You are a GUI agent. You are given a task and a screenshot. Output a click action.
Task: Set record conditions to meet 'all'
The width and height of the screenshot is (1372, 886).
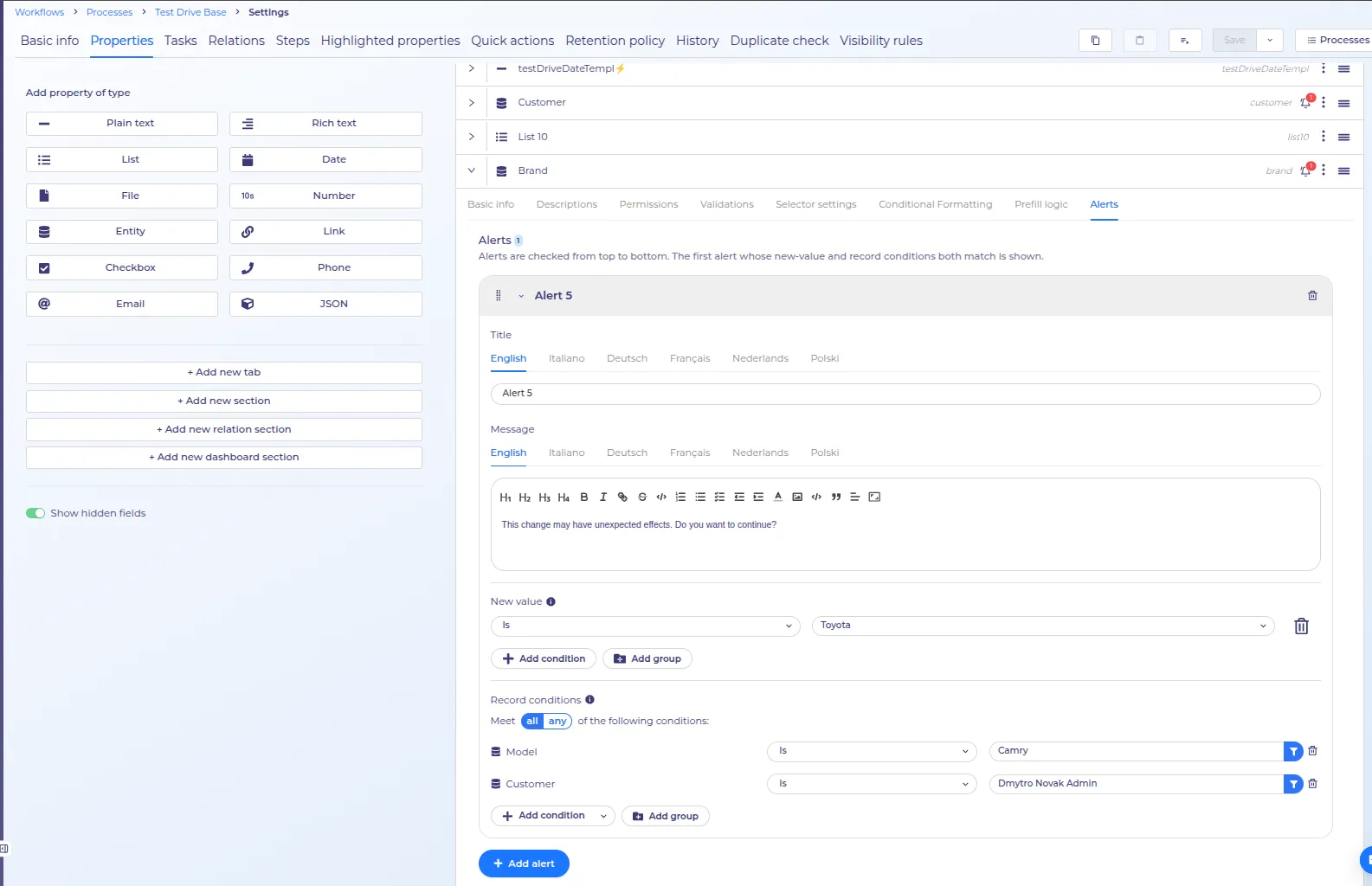[x=532, y=722]
